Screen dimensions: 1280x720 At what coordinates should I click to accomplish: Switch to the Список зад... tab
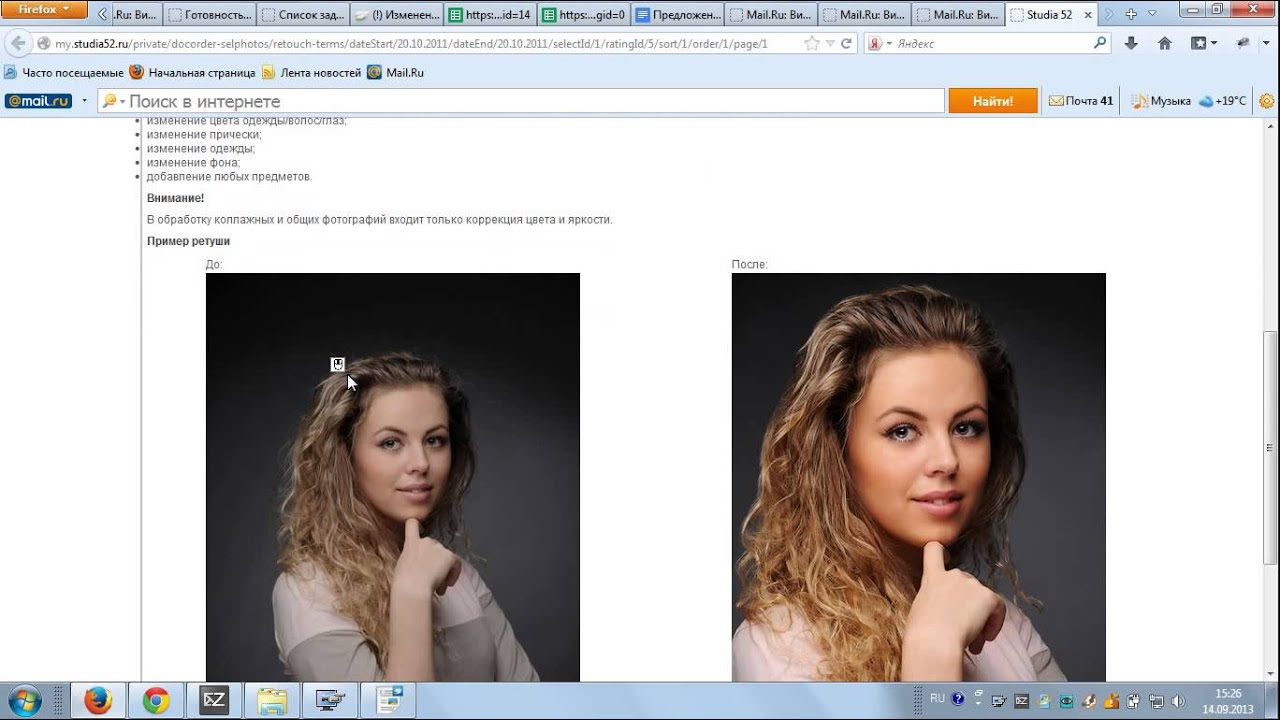click(303, 15)
